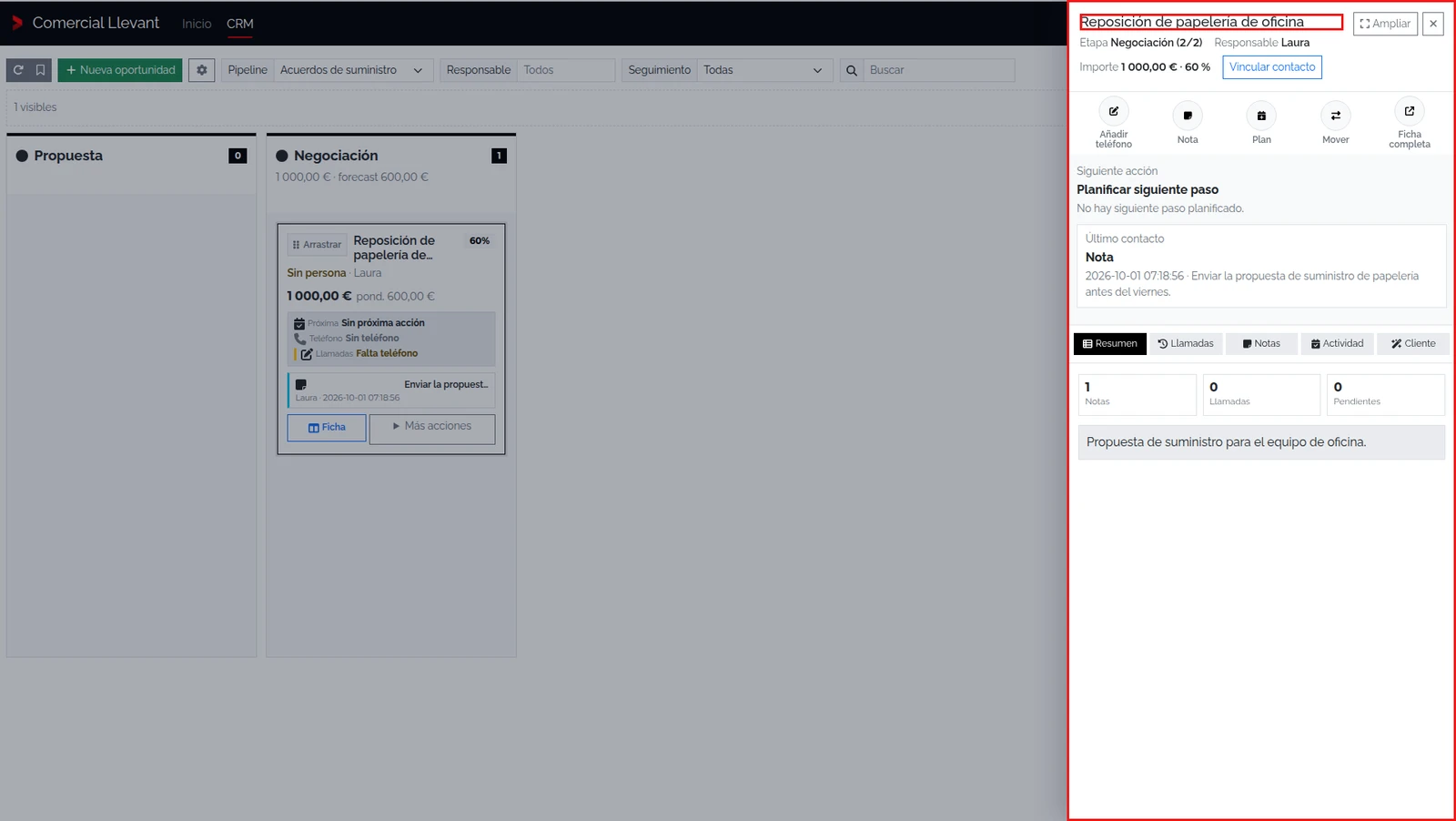Click the Añadir teléfono icon

[x=1113, y=111]
